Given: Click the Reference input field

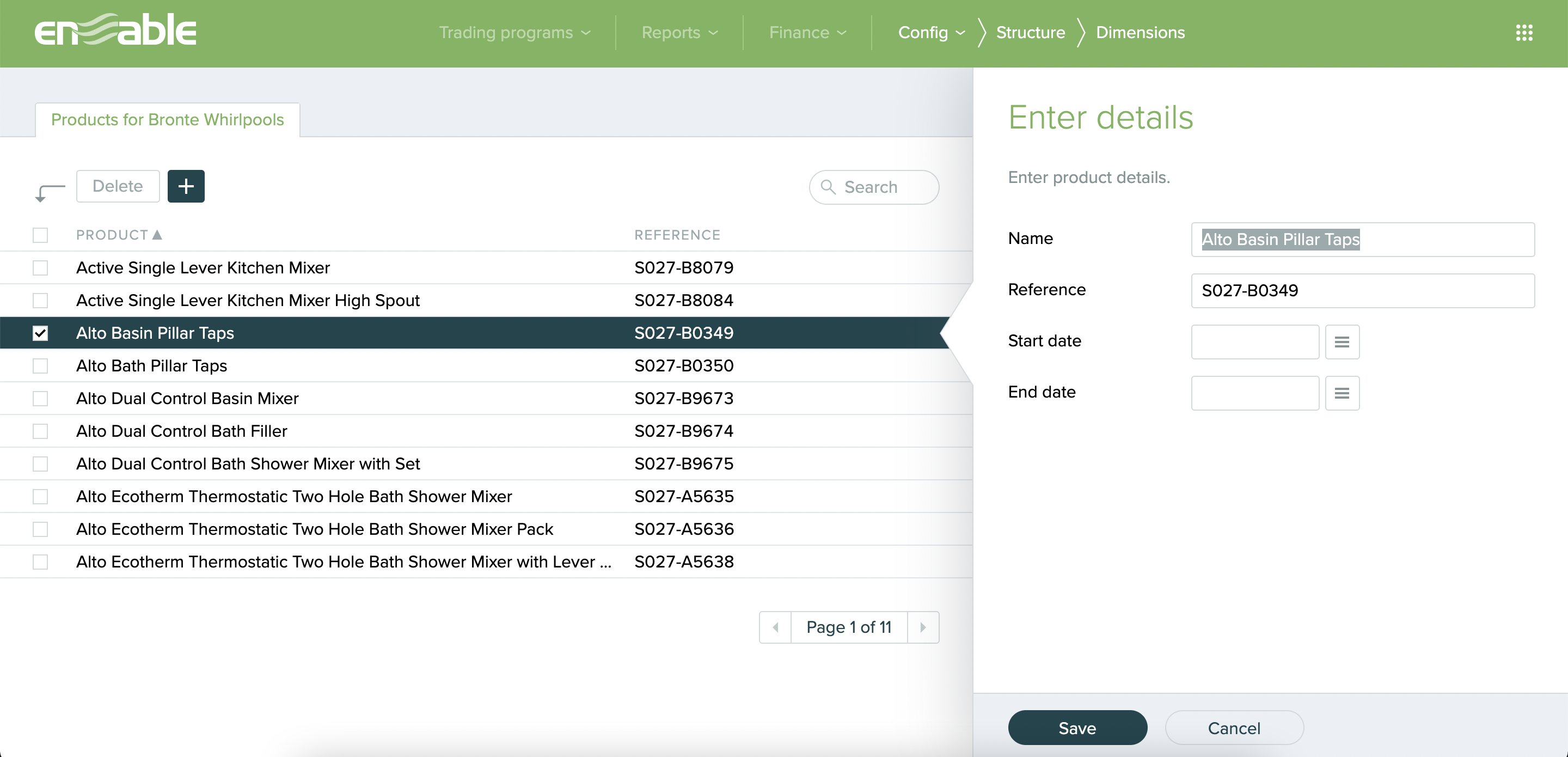Looking at the screenshot, I should [1362, 290].
